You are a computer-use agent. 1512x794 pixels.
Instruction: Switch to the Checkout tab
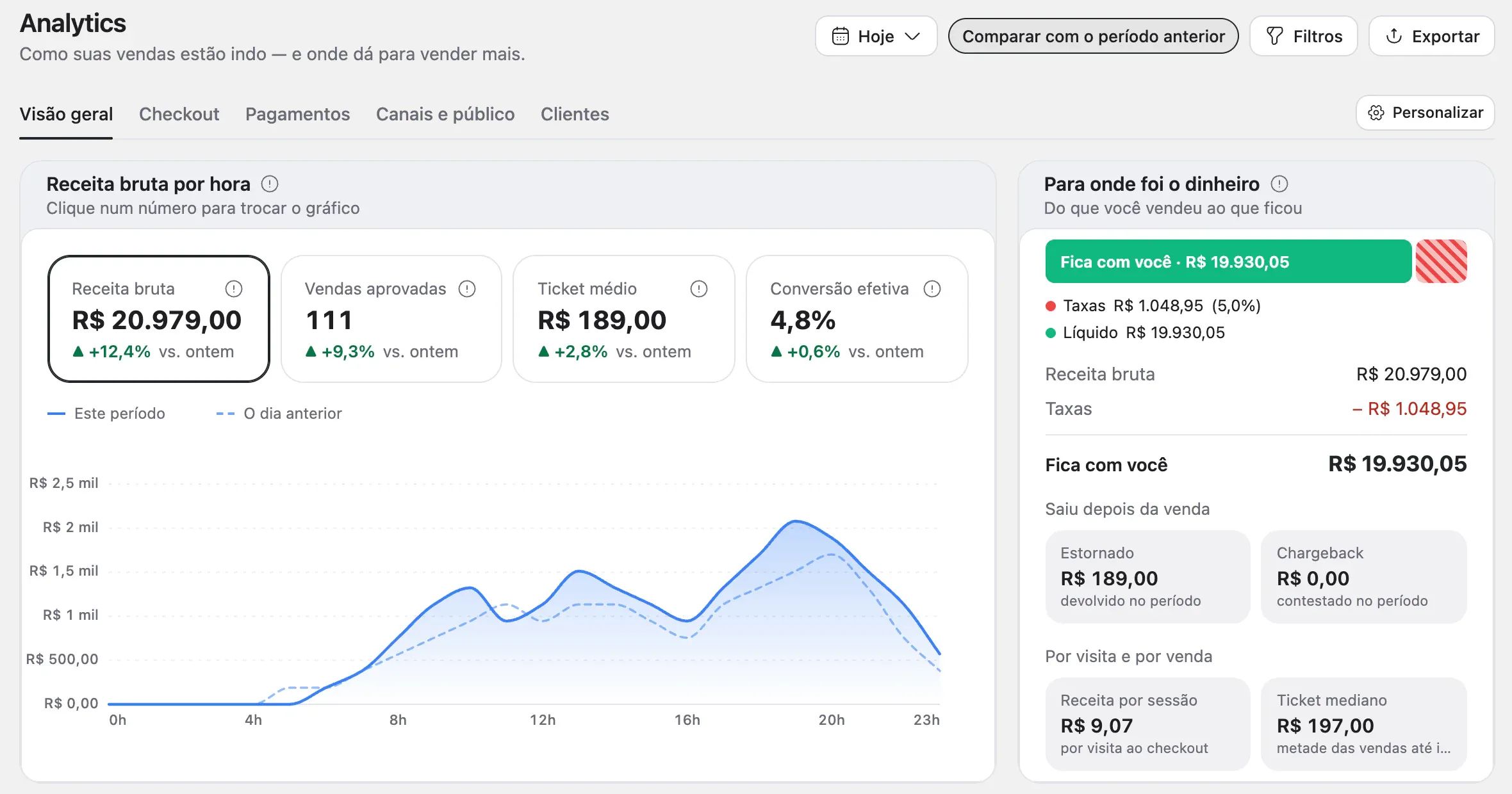[x=179, y=114]
